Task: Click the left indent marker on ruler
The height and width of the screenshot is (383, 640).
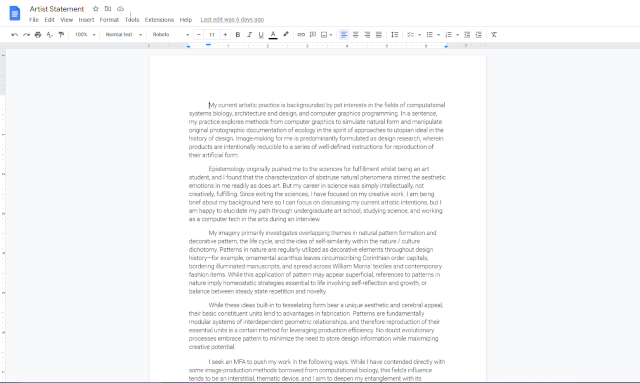Action: pyautogui.click(x=189, y=47)
